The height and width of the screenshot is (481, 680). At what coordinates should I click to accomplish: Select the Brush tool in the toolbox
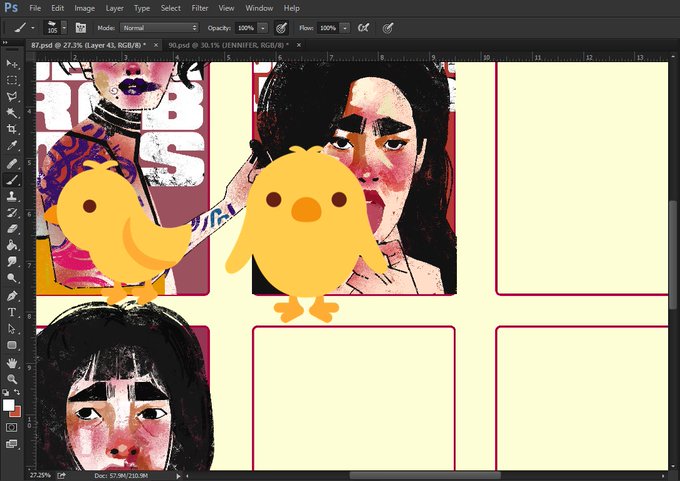(12, 180)
